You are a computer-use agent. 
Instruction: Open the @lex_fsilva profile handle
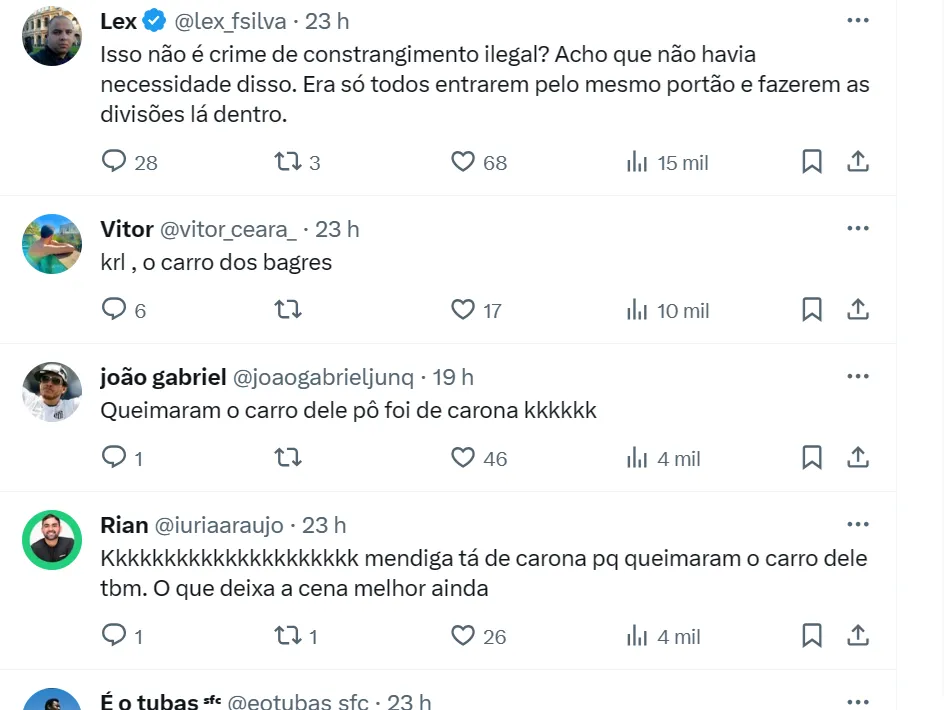(x=231, y=21)
